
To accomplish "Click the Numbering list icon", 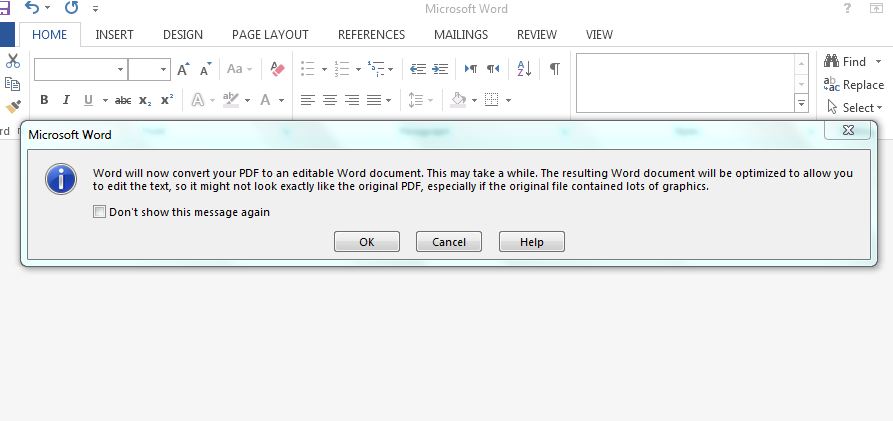I will click(342, 69).
